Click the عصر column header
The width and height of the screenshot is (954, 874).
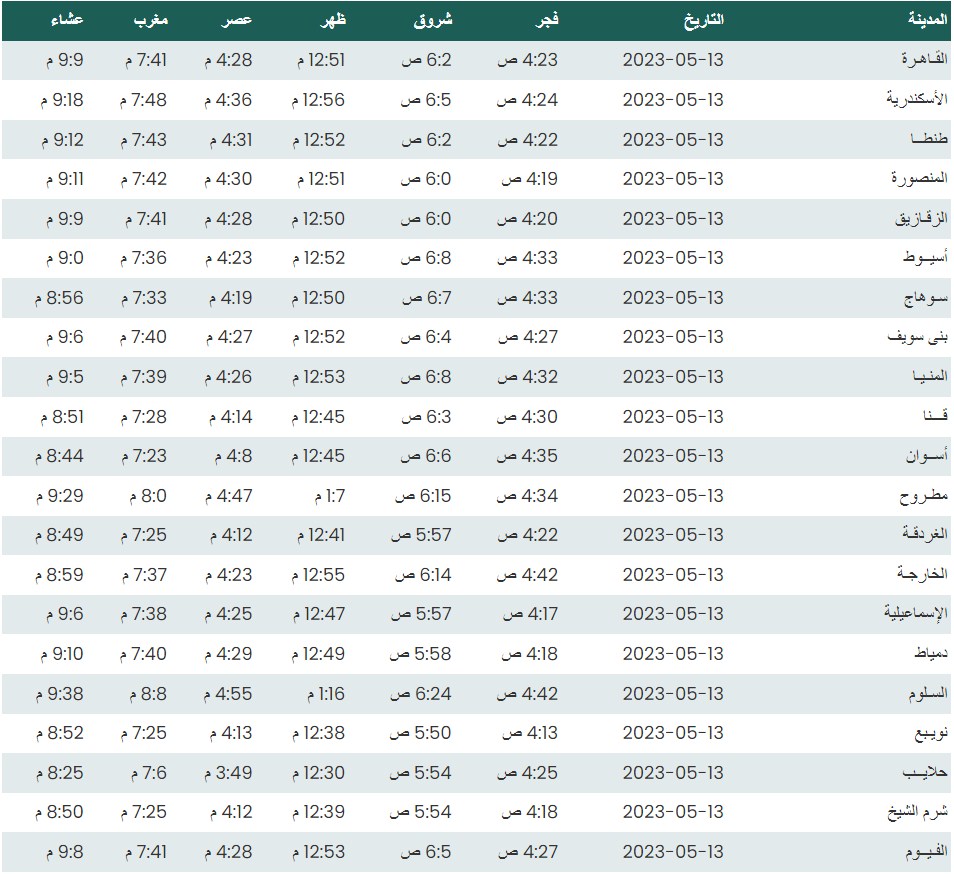point(236,20)
